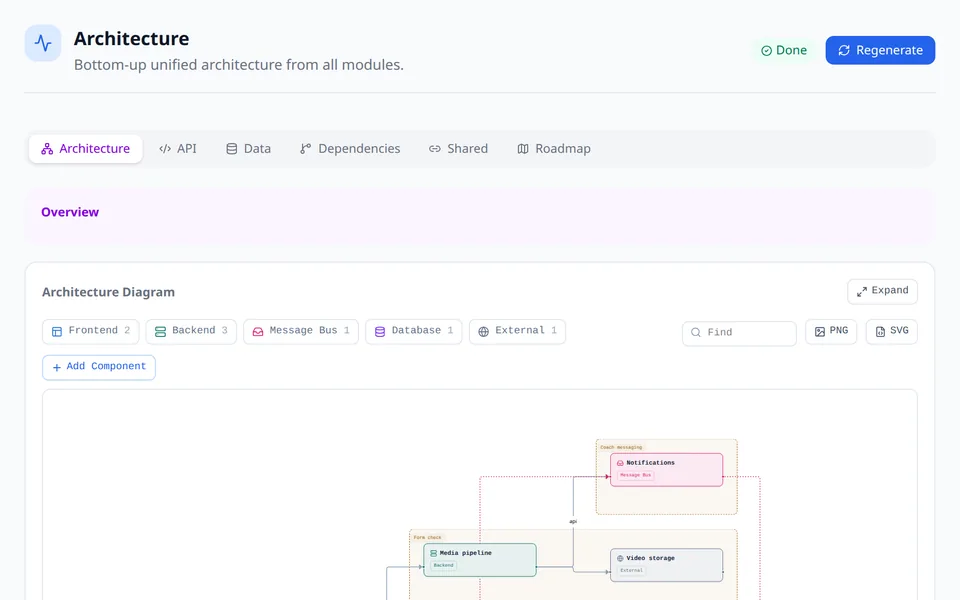Click the 'api' edge label

pos(573,522)
